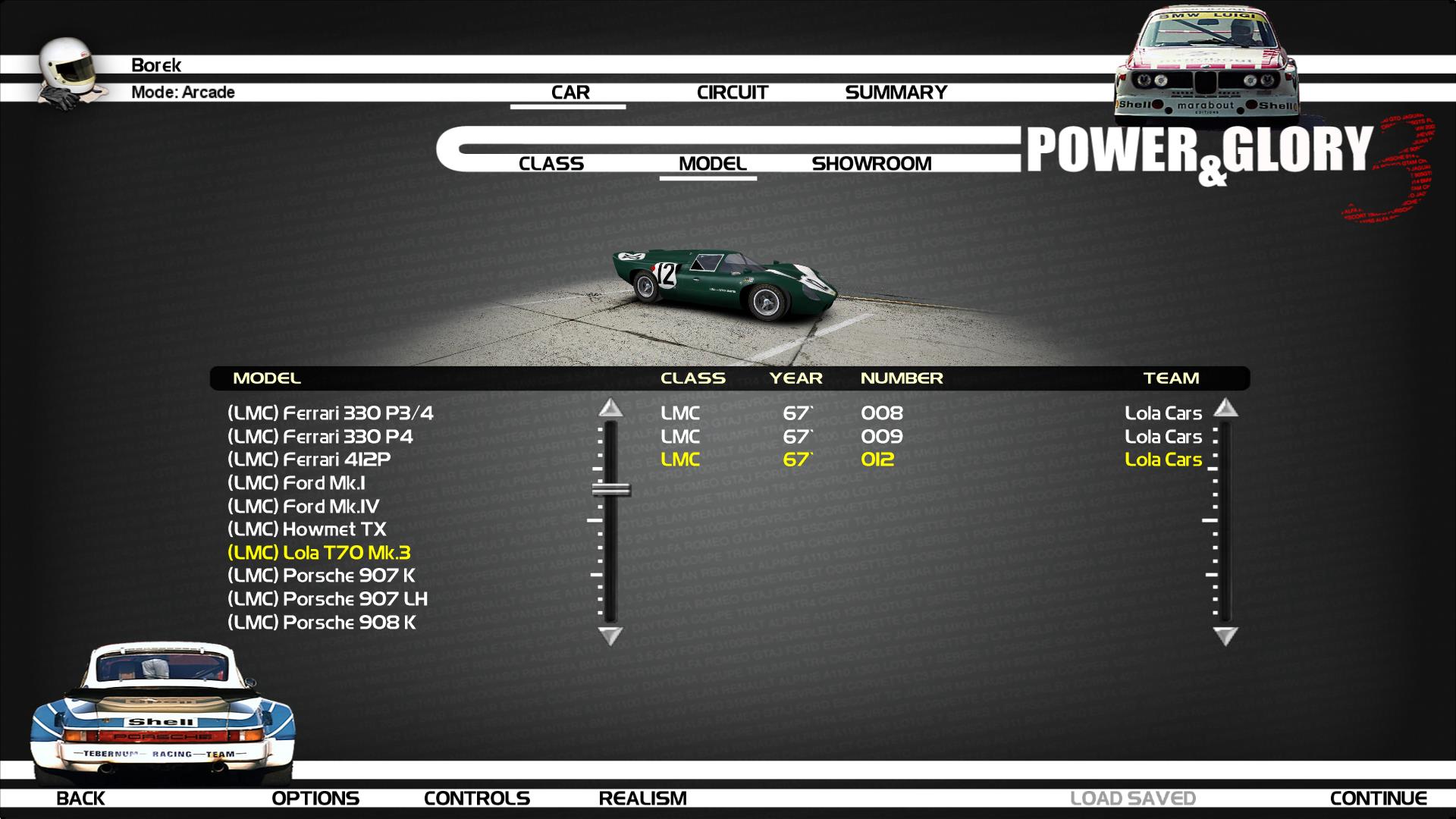Click the Mode: Arcade label

click(x=183, y=93)
